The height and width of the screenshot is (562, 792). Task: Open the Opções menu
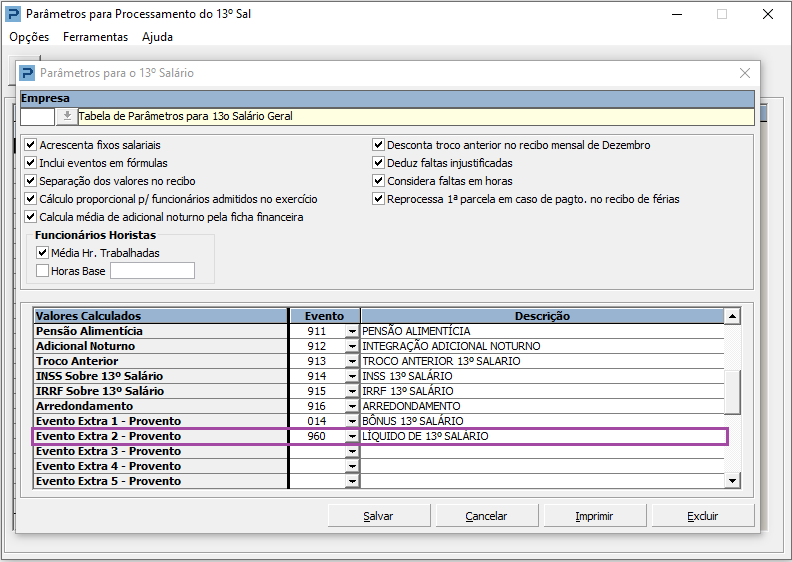point(29,37)
